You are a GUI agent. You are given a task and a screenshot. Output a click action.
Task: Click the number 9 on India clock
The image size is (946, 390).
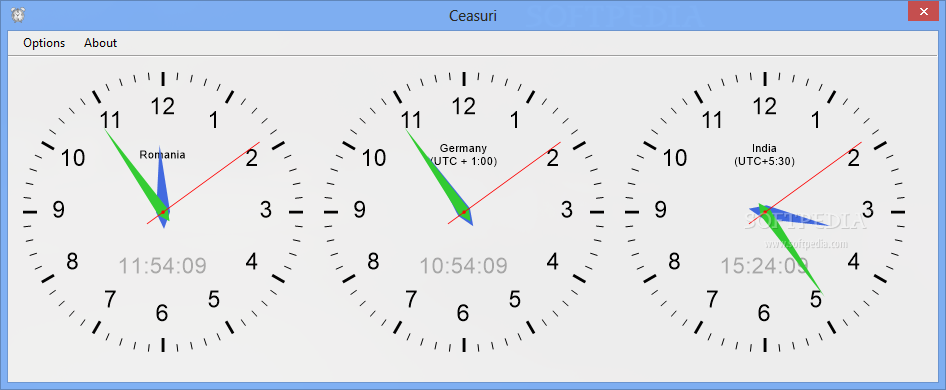click(x=660, y=210)
